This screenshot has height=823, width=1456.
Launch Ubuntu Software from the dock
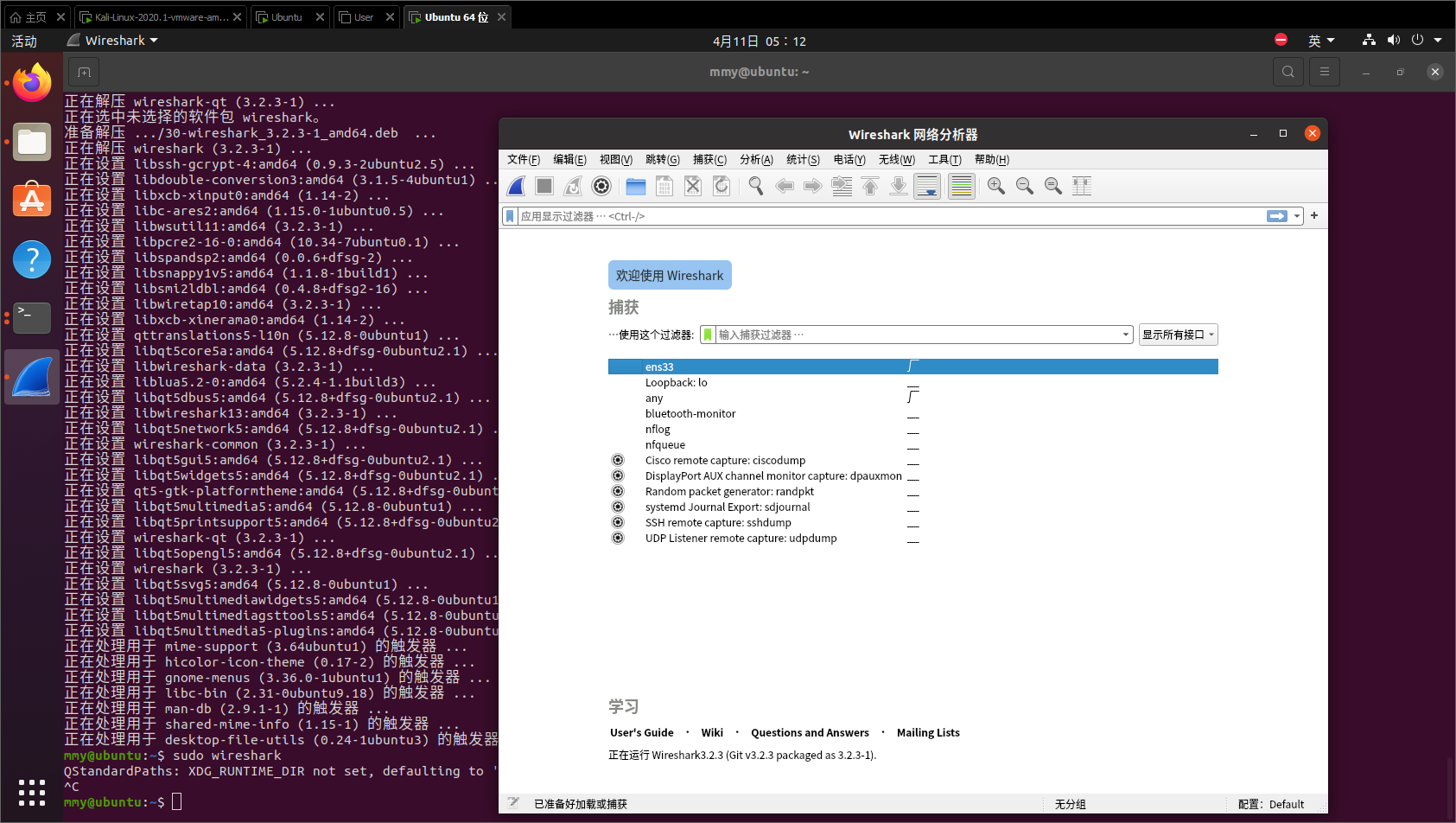32,200
